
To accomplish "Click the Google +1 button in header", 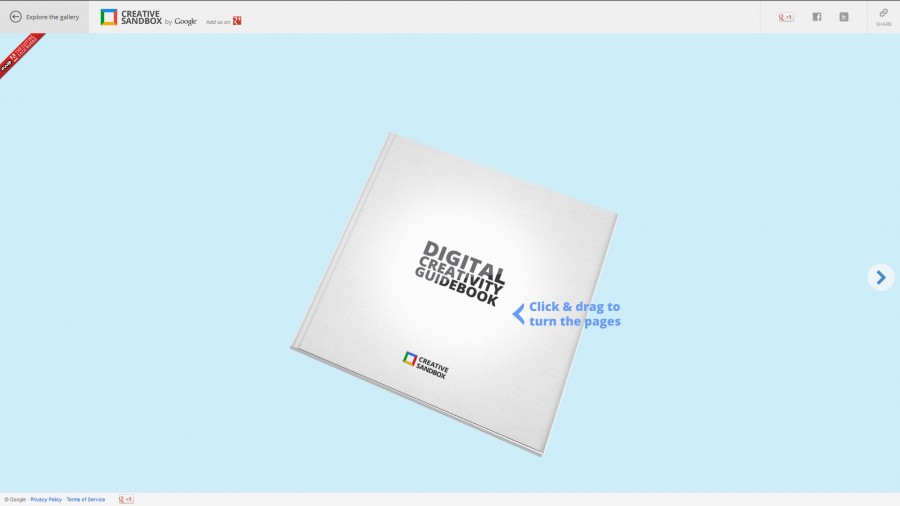I will coord(786,17).
